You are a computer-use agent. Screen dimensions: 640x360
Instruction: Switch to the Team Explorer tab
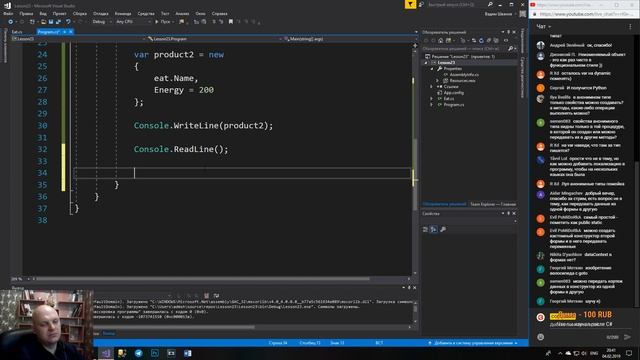point(493,204)
